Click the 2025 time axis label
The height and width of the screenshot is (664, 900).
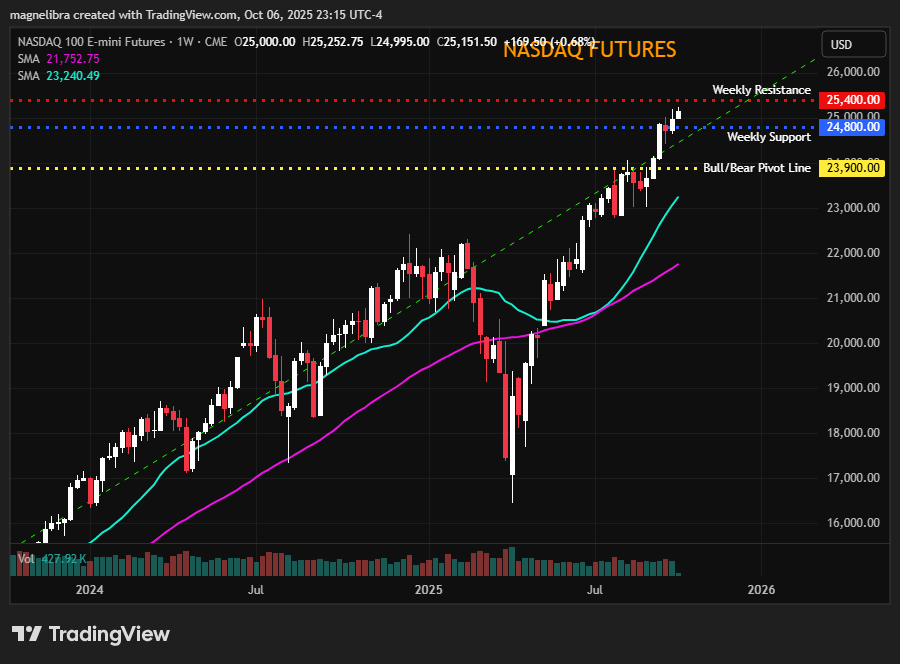429,589
